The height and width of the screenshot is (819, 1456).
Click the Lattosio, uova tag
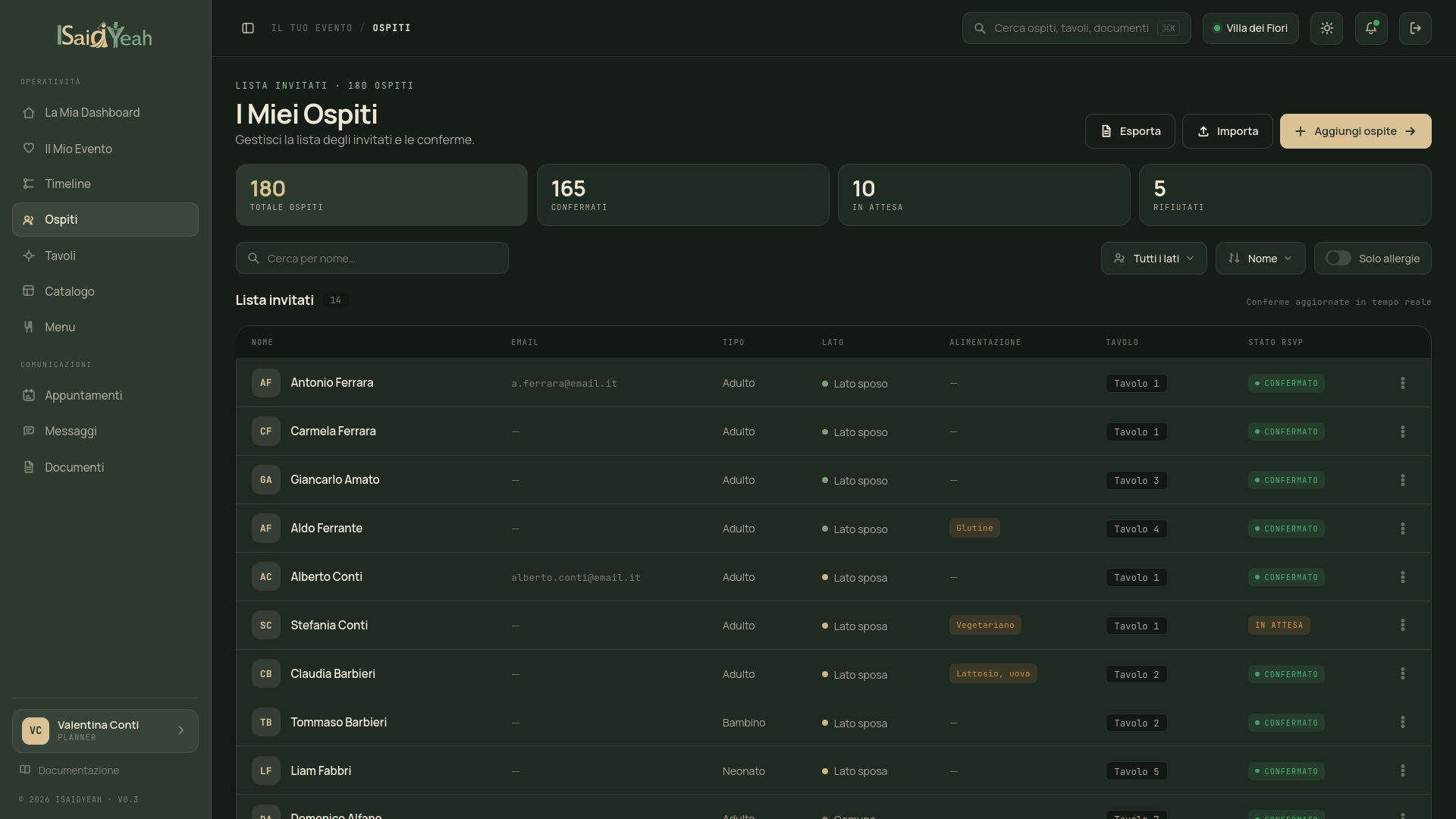pyautogui.click(x=993, y=673)
